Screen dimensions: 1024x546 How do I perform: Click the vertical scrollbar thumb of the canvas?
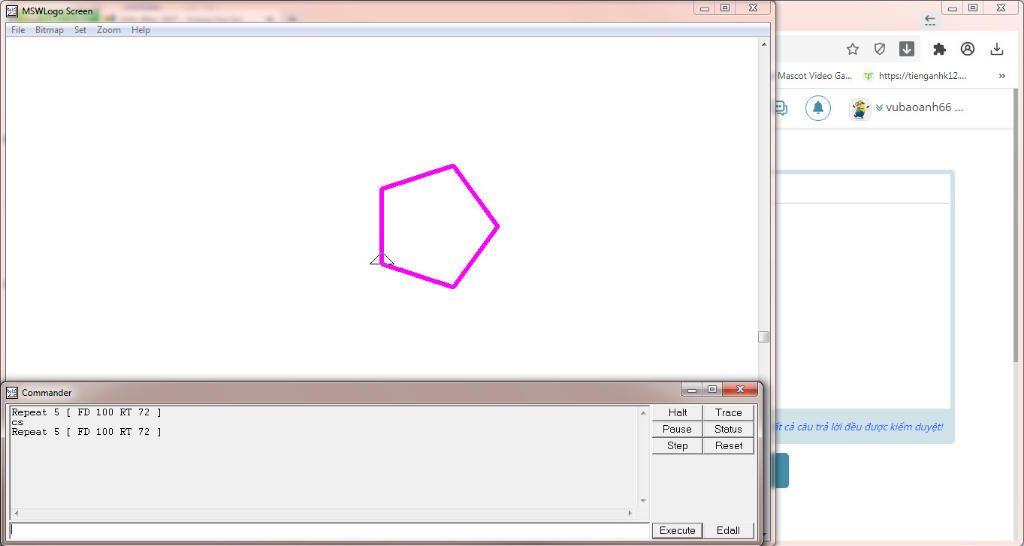coord(763,337)
